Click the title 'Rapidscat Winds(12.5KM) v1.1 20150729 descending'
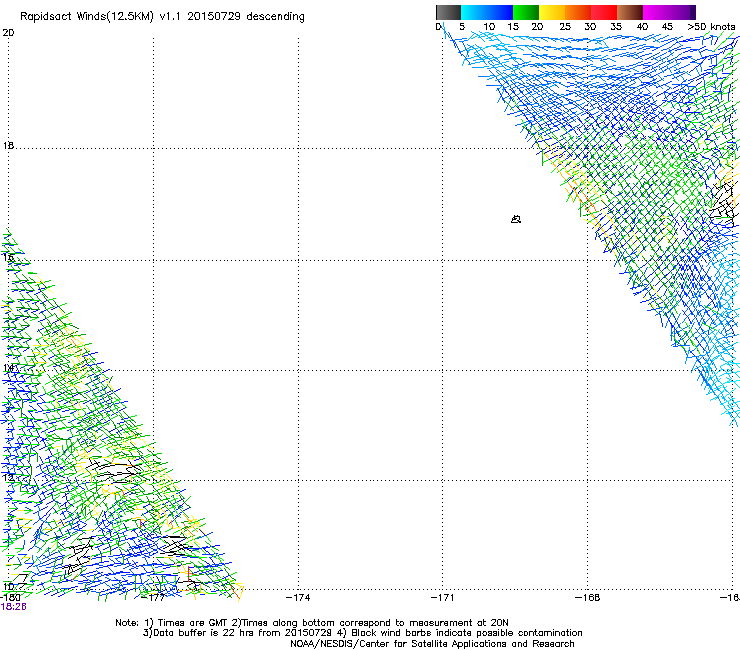740x650 pixels. pos(162,17)
